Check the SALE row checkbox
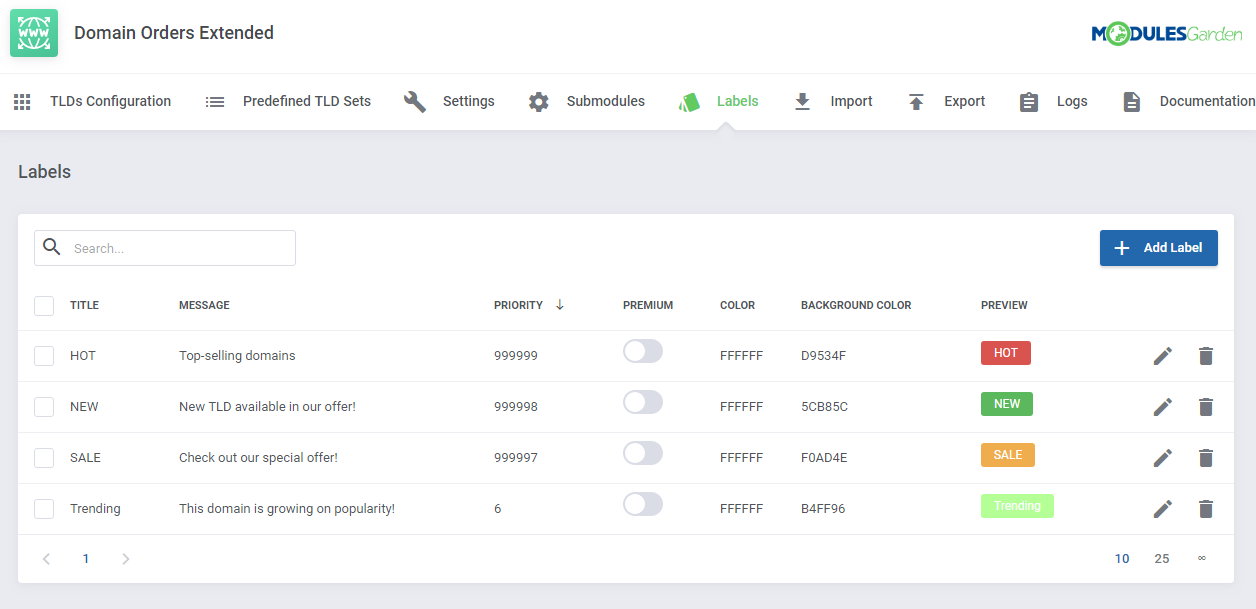Screen dimensions: 1256x609 (x=44, y=458)
